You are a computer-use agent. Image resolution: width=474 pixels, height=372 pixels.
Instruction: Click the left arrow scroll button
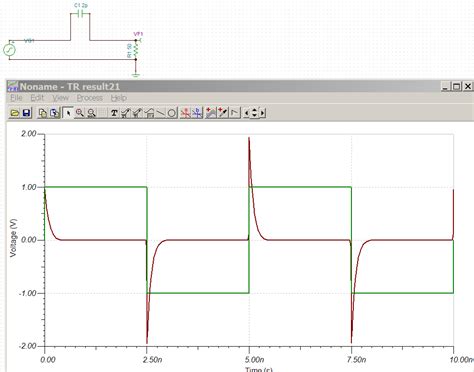[x=246, y=113]
